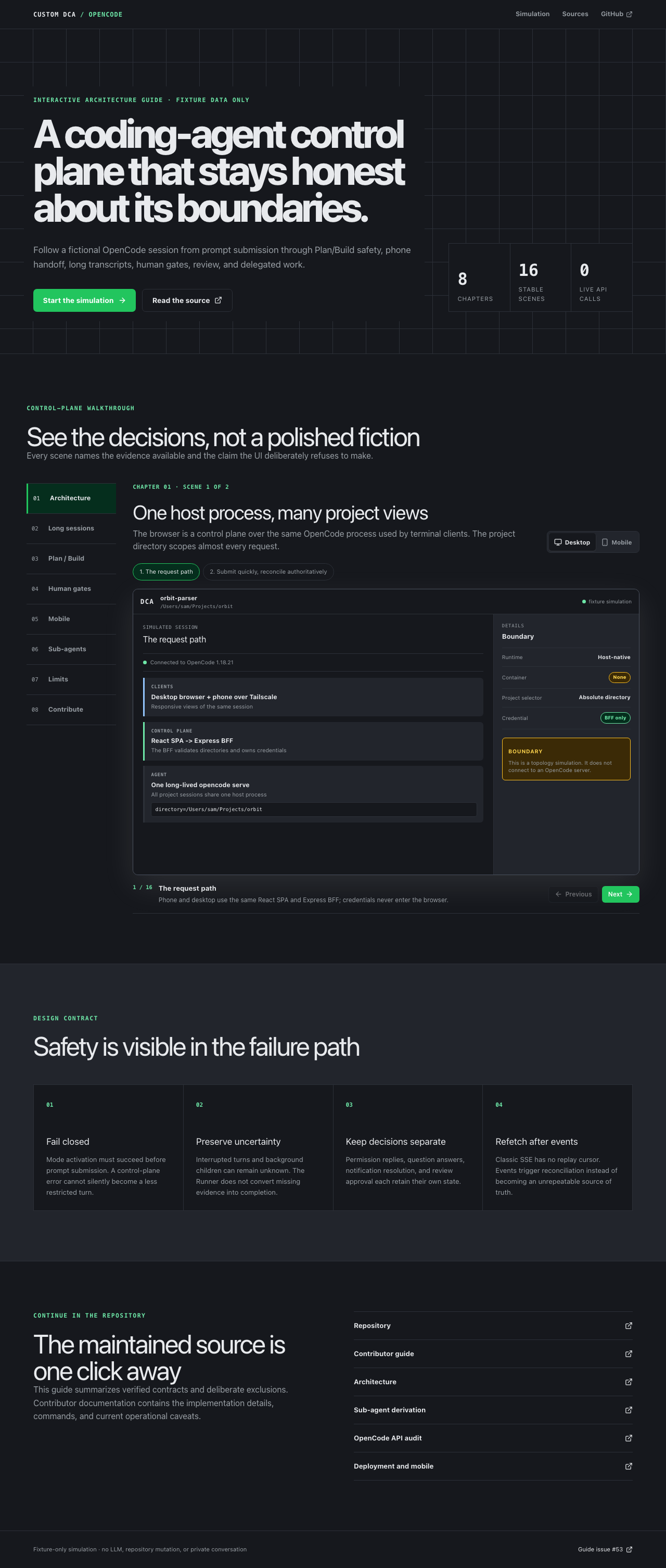Viewport: 666px width, 1568px height.
Task: Click the green Connected to OpenCode dot
Action: (145, 662)
